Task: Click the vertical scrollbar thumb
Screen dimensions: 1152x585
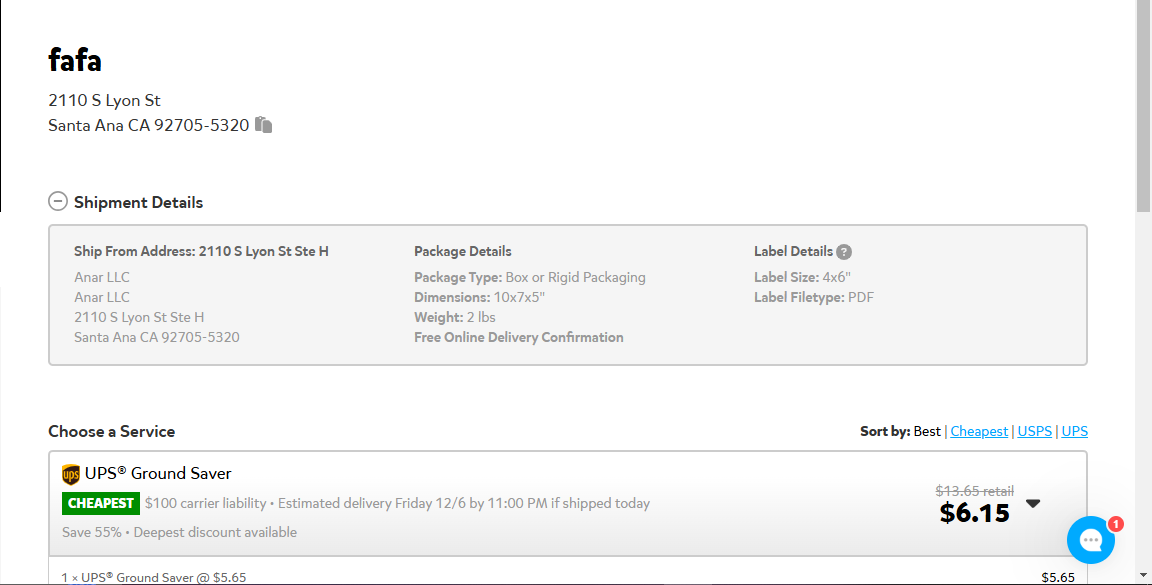Action: click(1143, 107)
